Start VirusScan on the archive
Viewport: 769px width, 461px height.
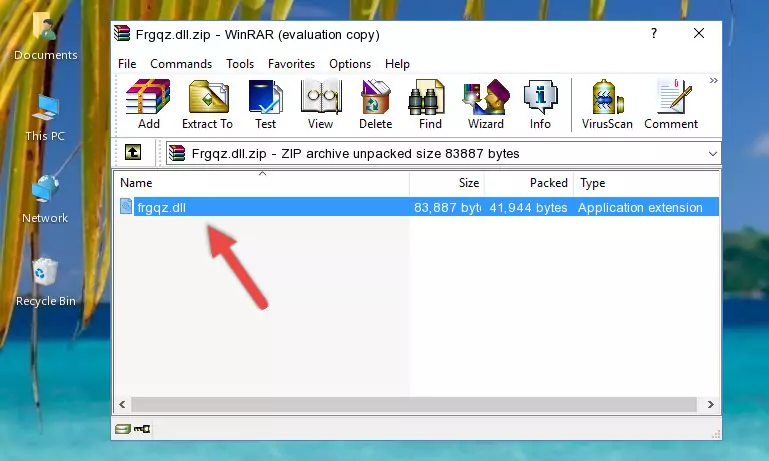pos(607,104)
